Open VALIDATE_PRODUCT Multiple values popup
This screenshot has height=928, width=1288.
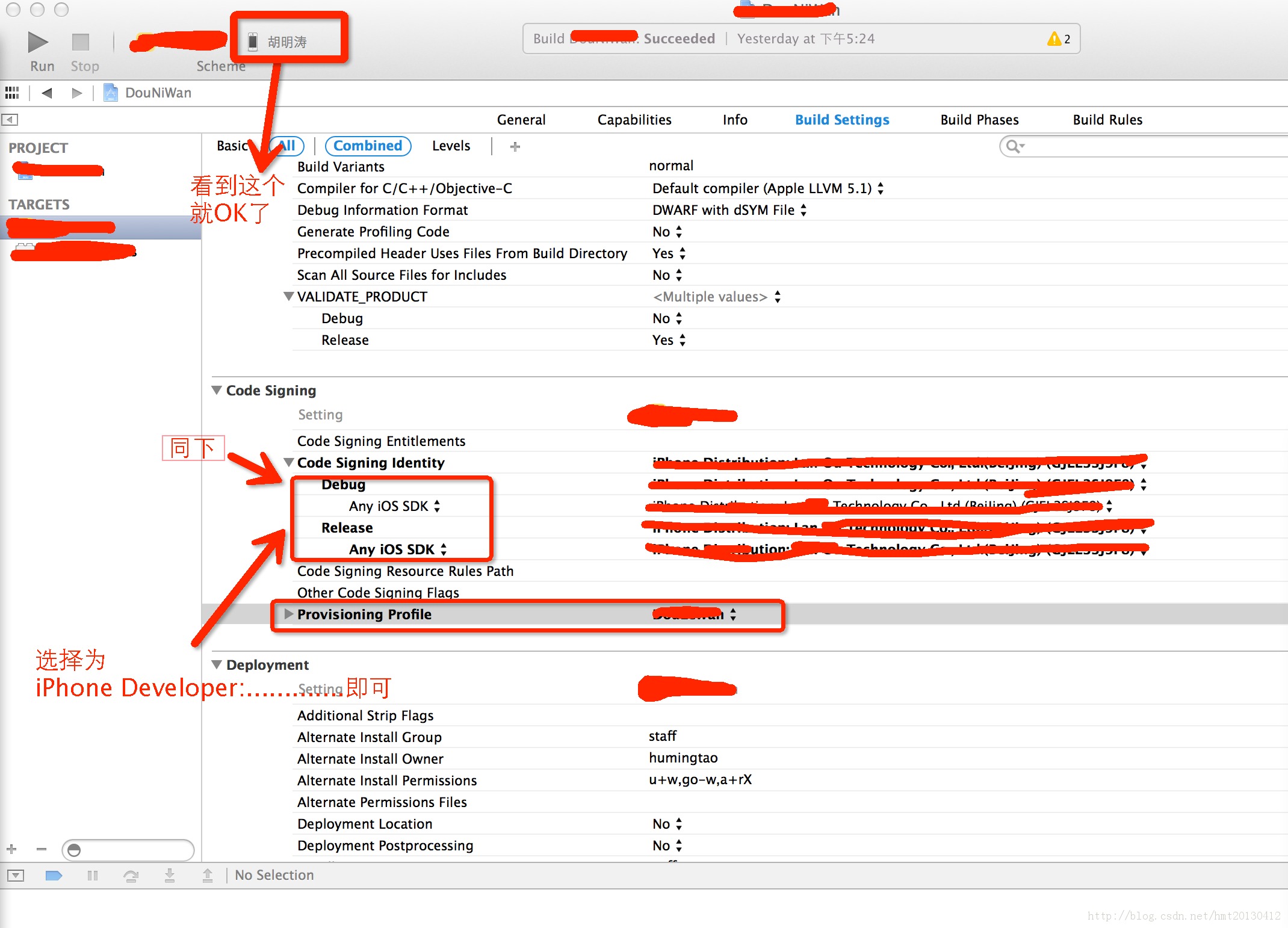click(x=717, y=297)
